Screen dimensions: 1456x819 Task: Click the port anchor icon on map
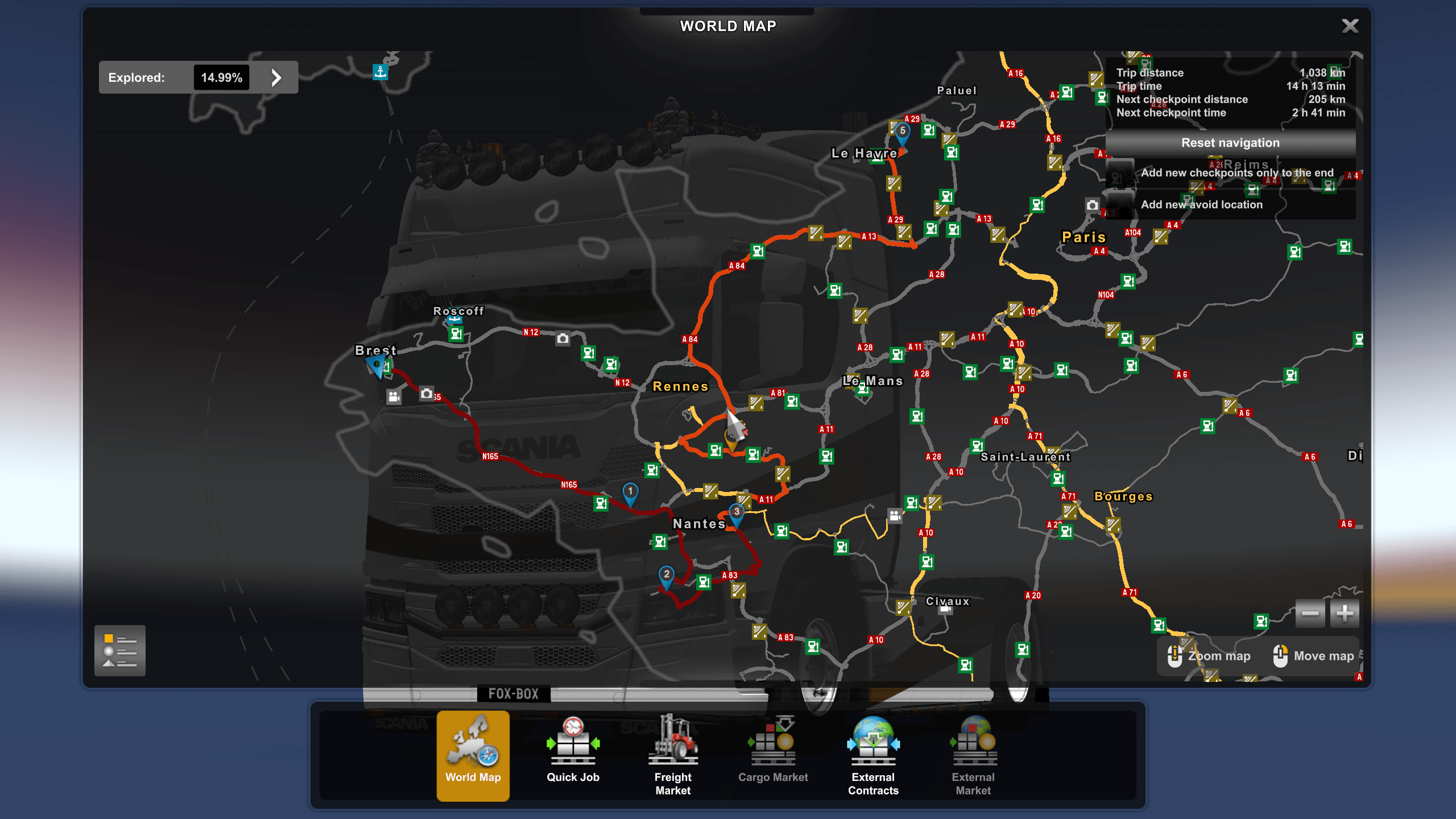(380, 72)
